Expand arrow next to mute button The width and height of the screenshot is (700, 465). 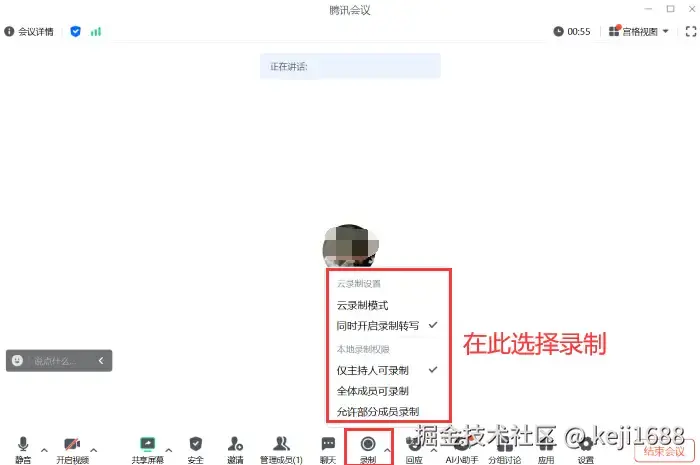tap(44, 450)
